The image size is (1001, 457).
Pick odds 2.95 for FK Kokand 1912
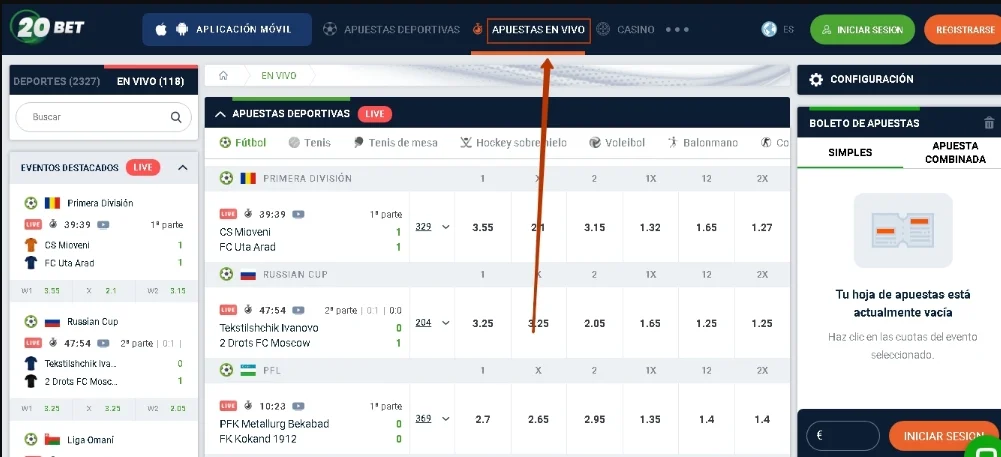pyautogui.click(x=594, y=419)
